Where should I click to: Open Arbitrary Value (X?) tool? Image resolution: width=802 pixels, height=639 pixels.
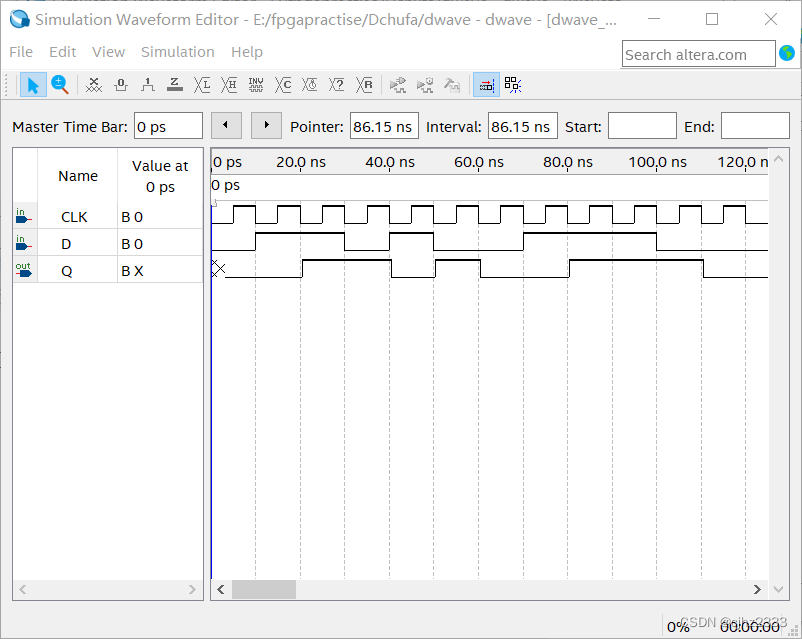(337, 85)
